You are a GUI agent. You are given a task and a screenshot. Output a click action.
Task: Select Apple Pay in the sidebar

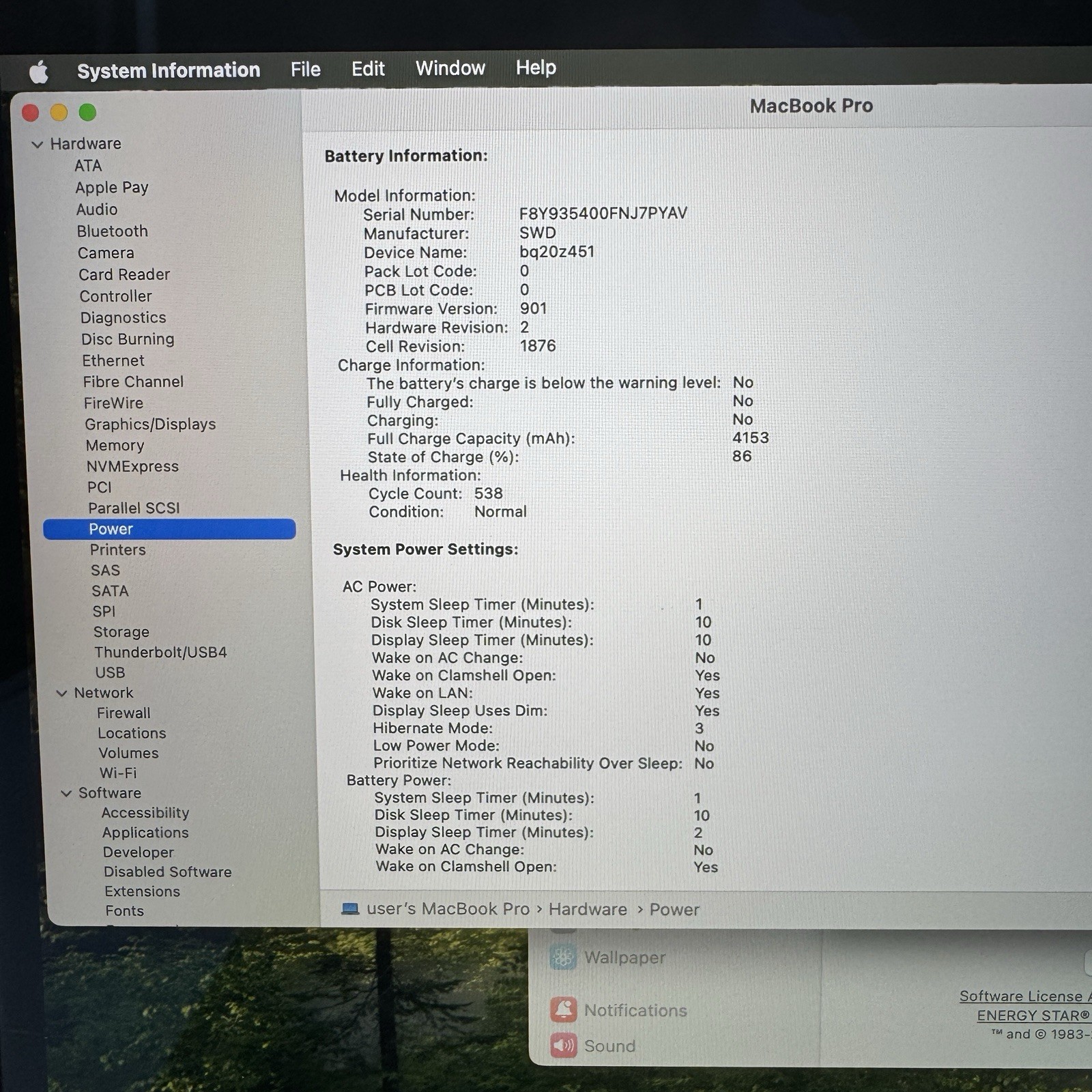(x=112, y=188)
